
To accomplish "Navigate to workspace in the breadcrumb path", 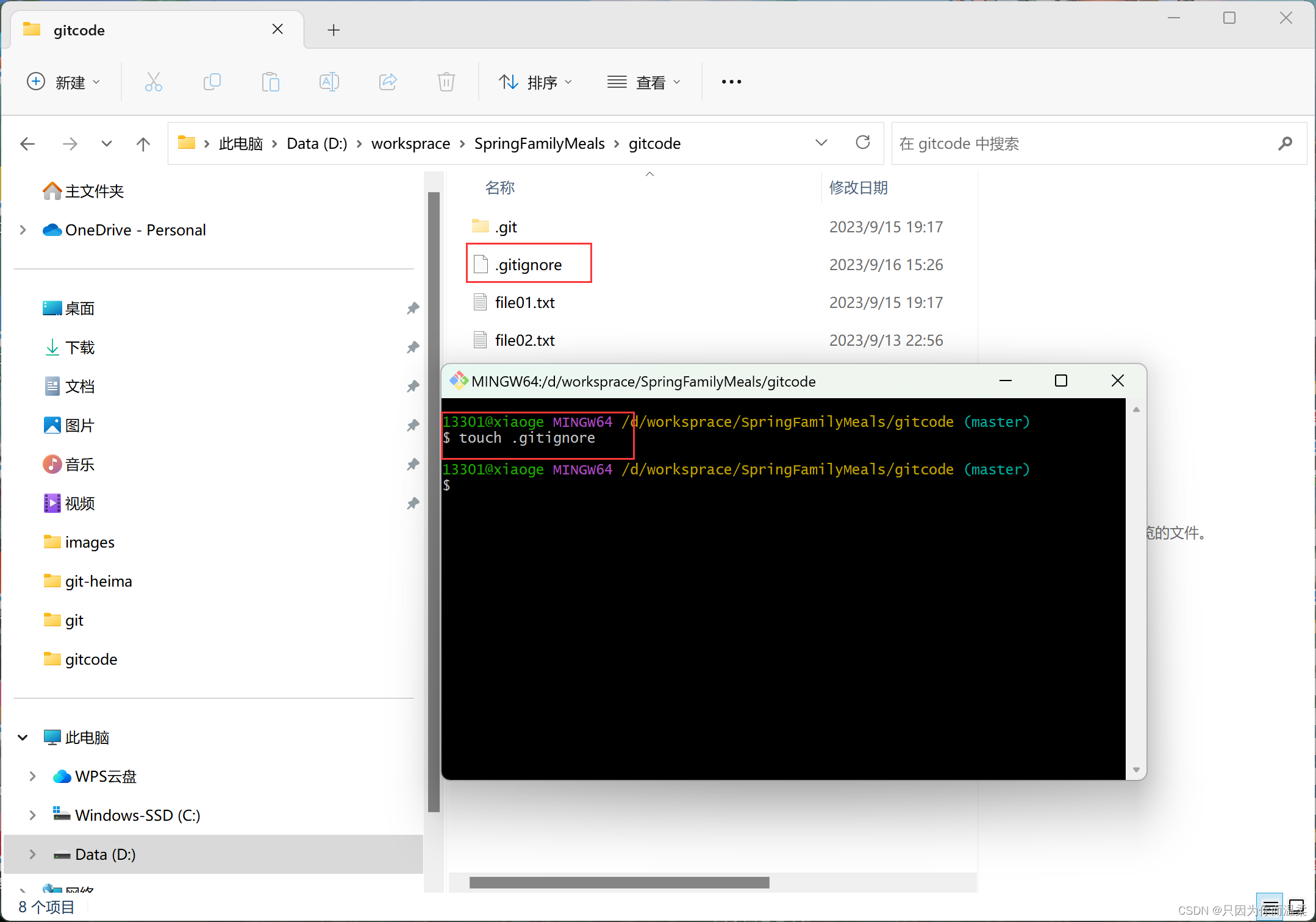I will coord(410,144).
